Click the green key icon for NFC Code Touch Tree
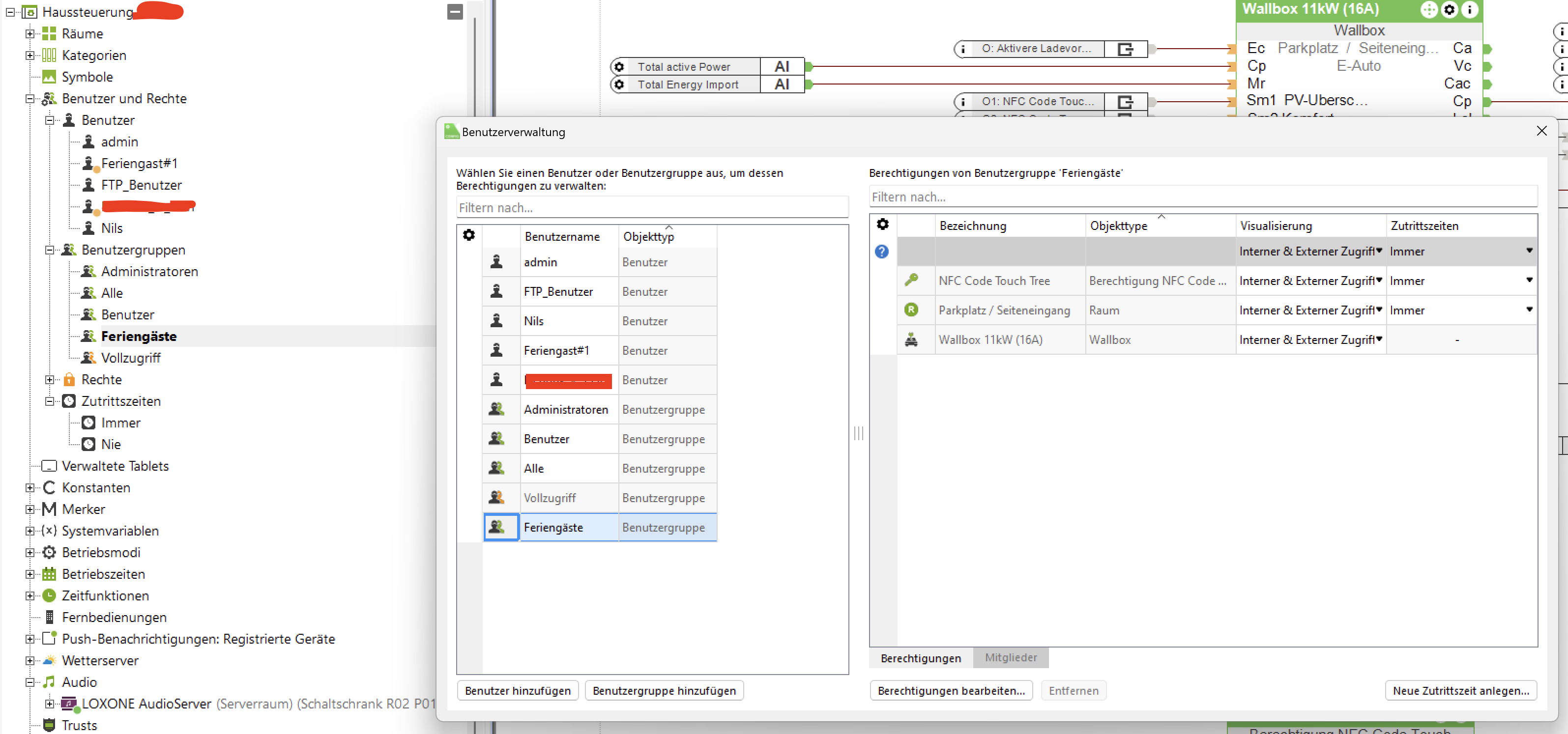The image size is (1568, 734). point(911,280)
